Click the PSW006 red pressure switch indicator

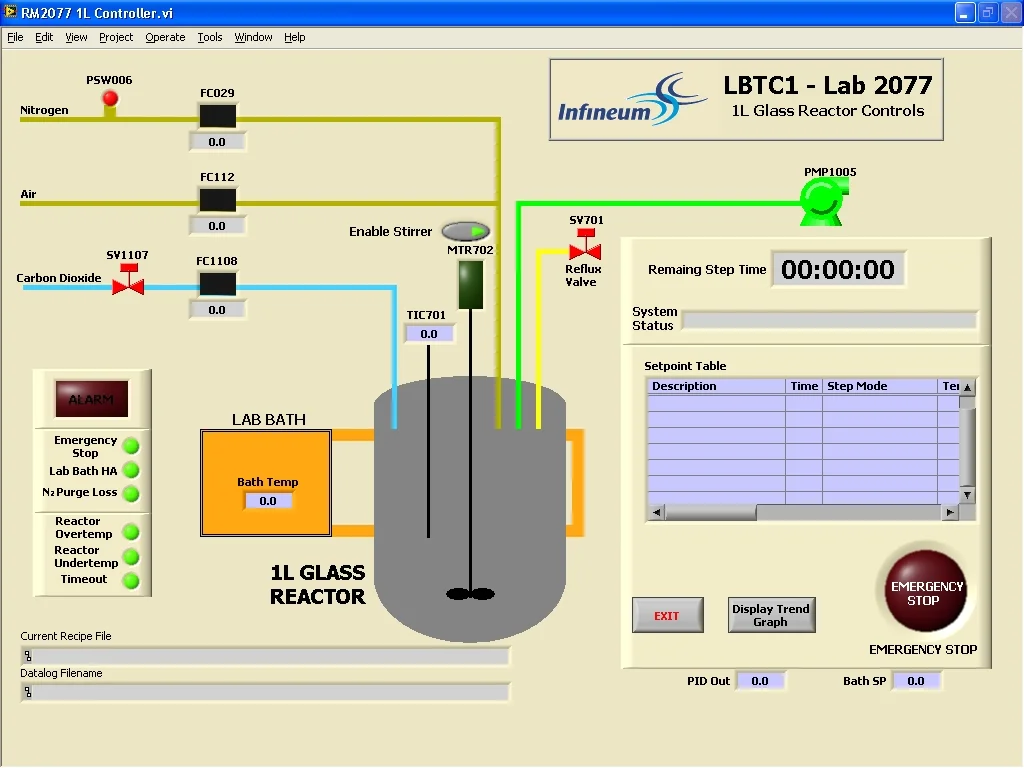point(110,99)
